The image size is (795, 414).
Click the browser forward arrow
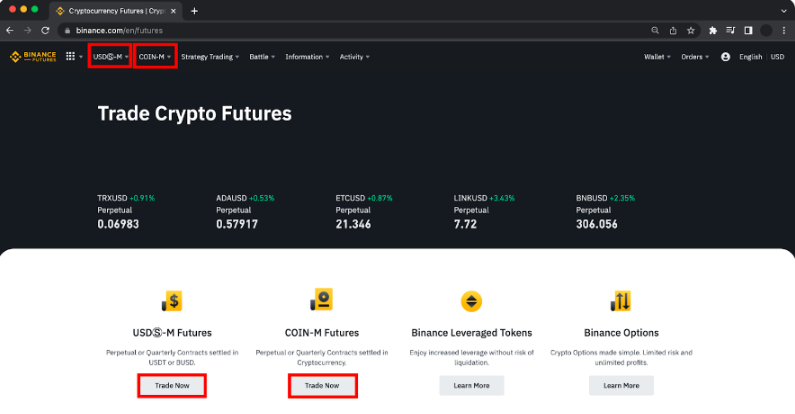pyautogui.click(x=27, y=30)
